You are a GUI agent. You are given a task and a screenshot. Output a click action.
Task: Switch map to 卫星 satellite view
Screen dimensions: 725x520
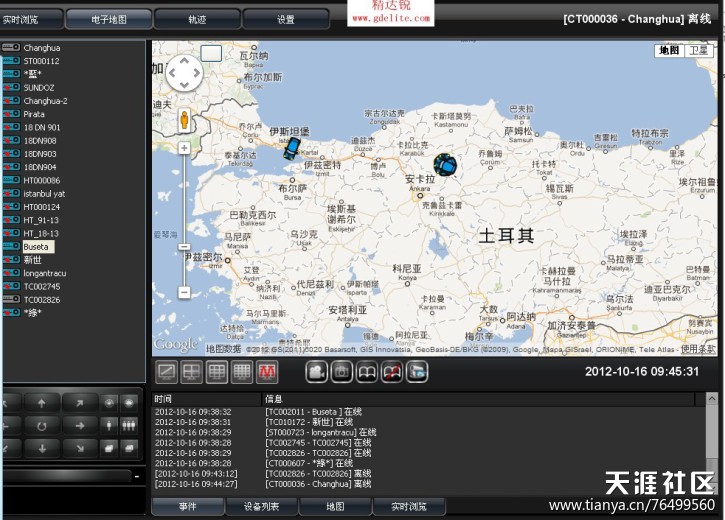pos(698,50)
